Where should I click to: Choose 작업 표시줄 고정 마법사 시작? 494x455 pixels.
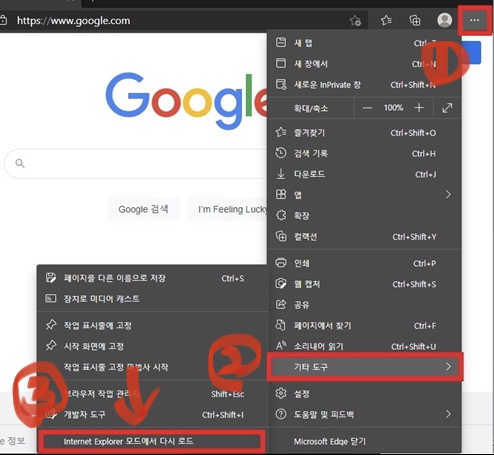[152, 367]
